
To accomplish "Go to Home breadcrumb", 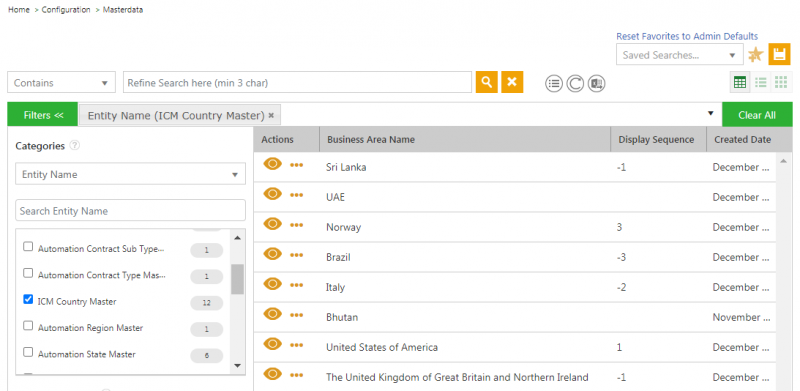I will pos(19,10).
